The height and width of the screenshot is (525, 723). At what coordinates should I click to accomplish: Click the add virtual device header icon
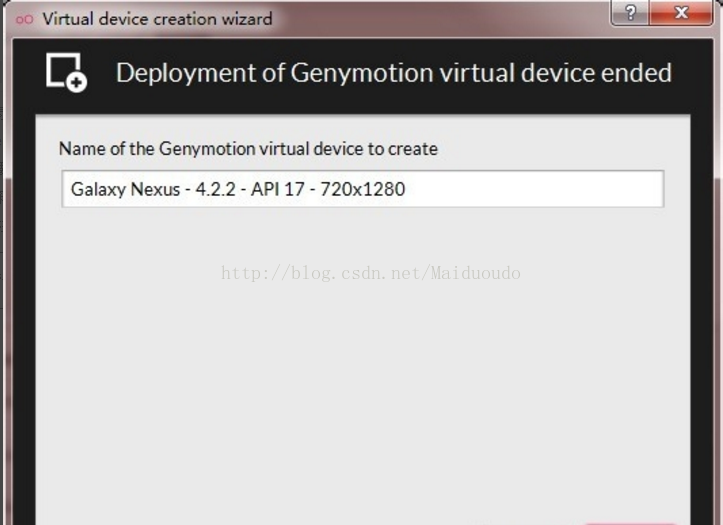coord(66,73)
